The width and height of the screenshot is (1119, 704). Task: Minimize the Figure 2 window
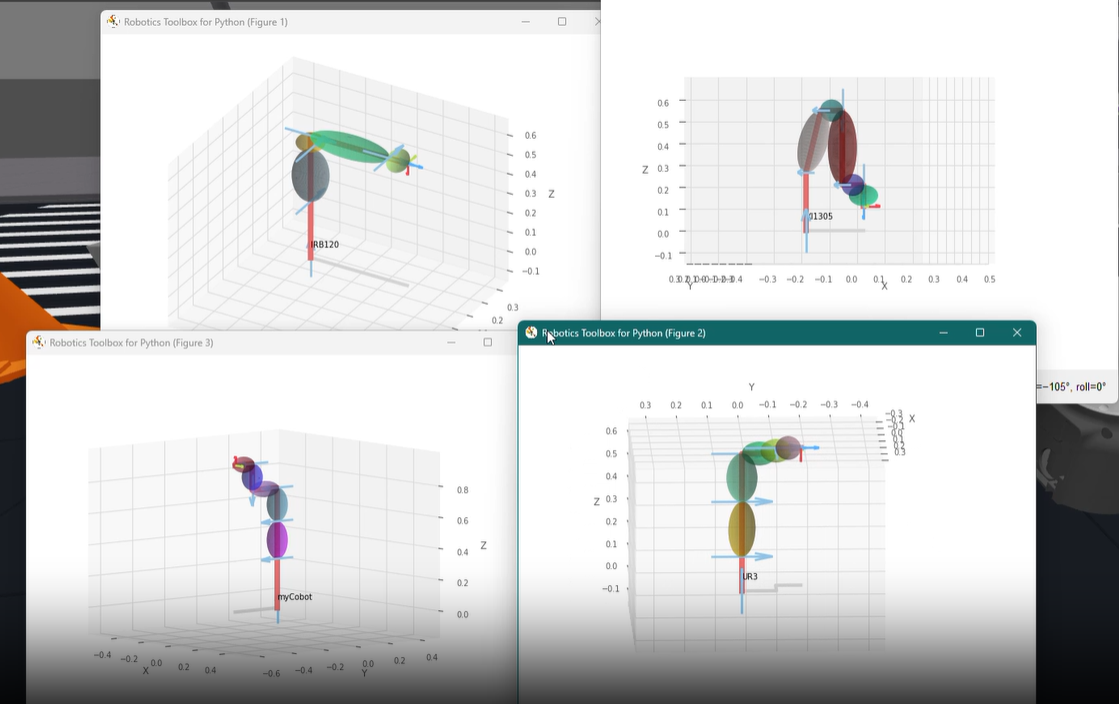(x=943, y=333)
